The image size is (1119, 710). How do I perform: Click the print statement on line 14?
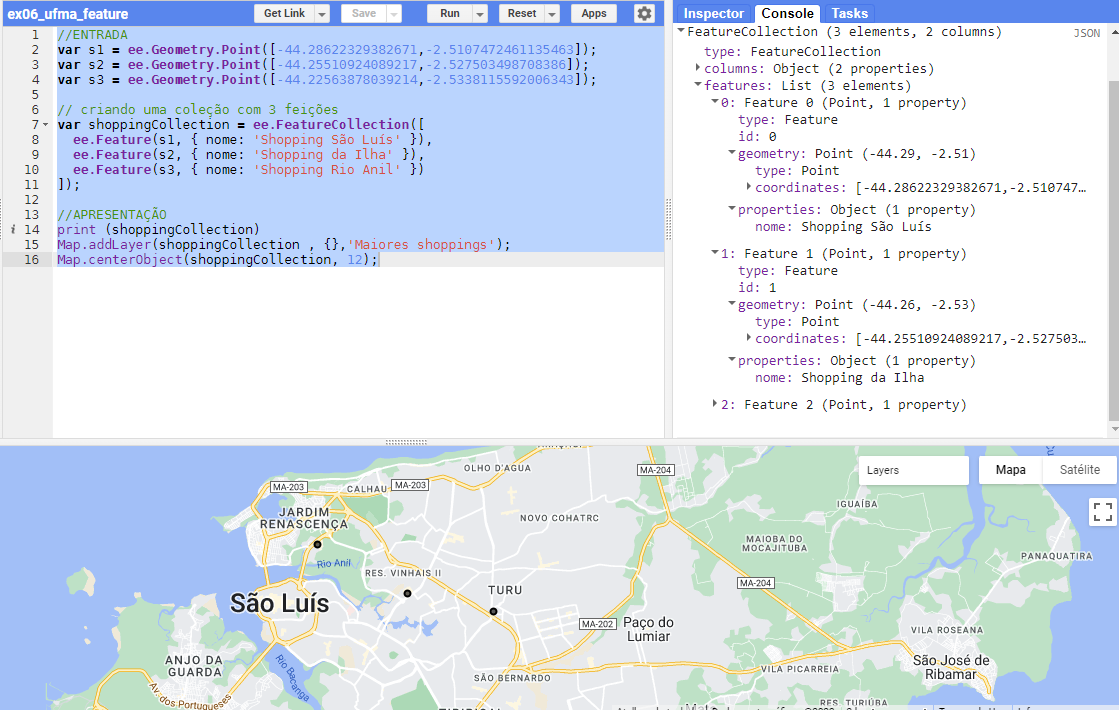click(158, 230)
